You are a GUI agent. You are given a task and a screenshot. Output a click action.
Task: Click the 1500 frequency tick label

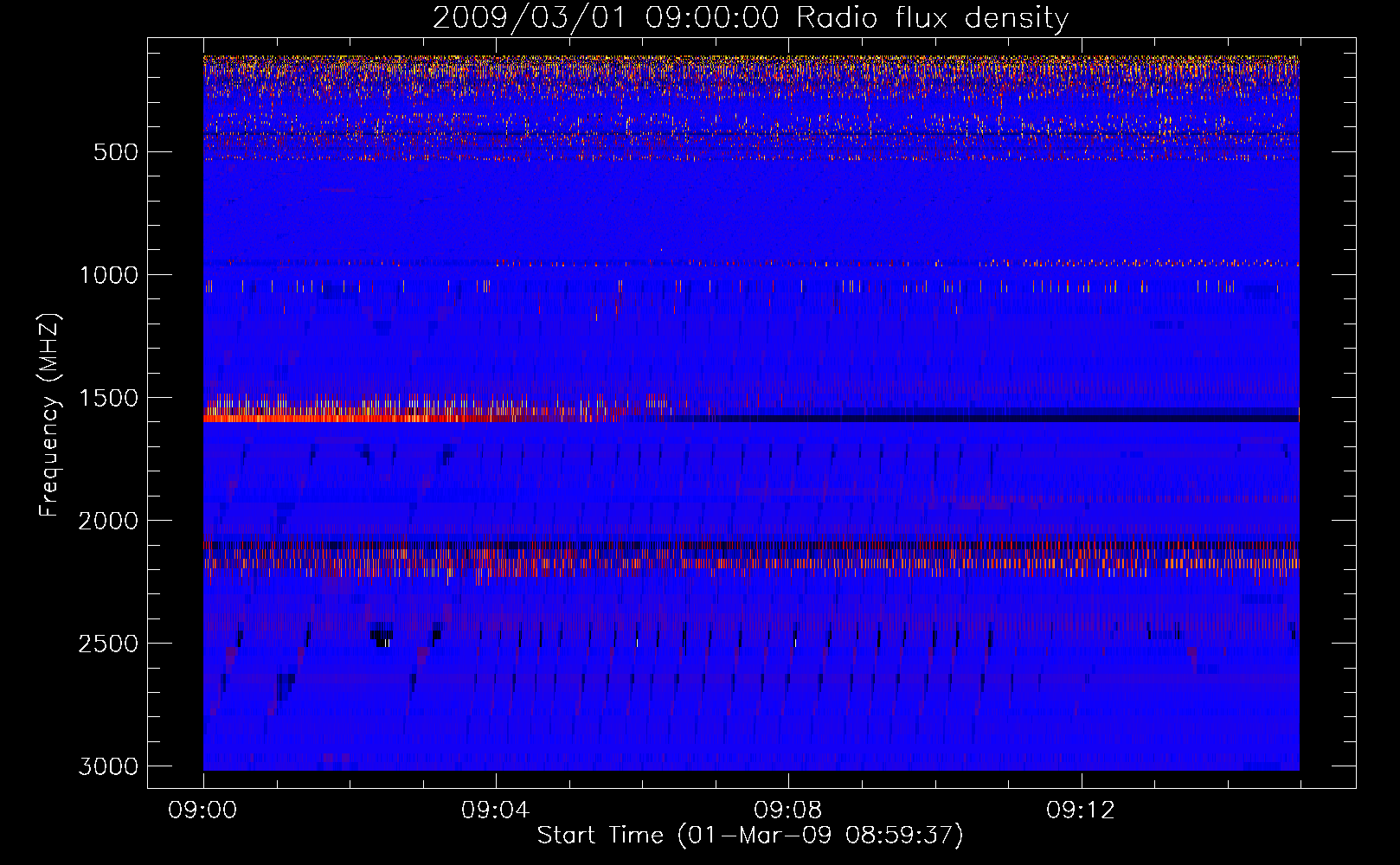(x=108, y=398)
